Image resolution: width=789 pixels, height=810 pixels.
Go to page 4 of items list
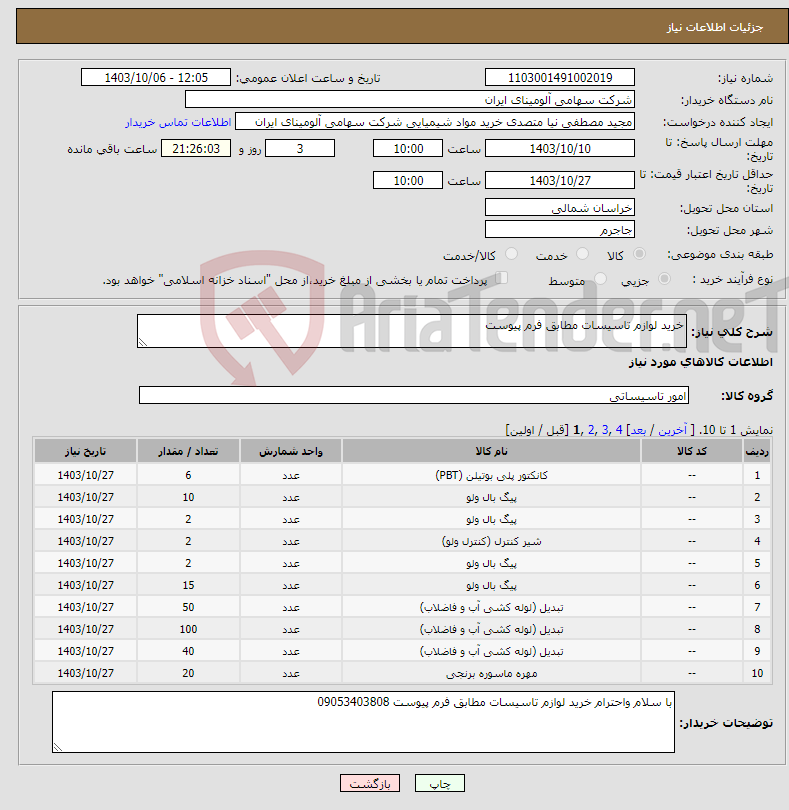[x=619, y=430]
